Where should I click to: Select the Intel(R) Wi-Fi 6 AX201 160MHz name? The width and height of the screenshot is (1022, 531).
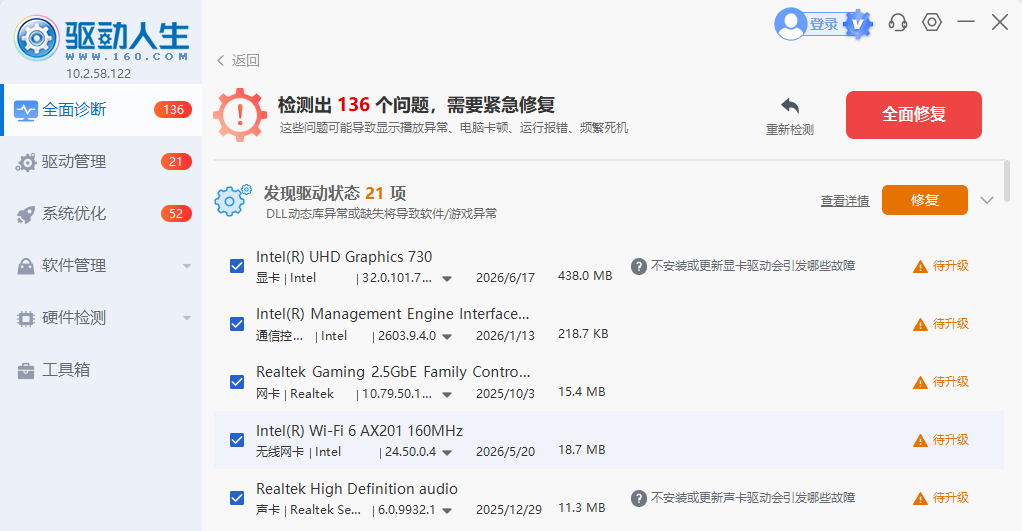click(x=359, y=431)
